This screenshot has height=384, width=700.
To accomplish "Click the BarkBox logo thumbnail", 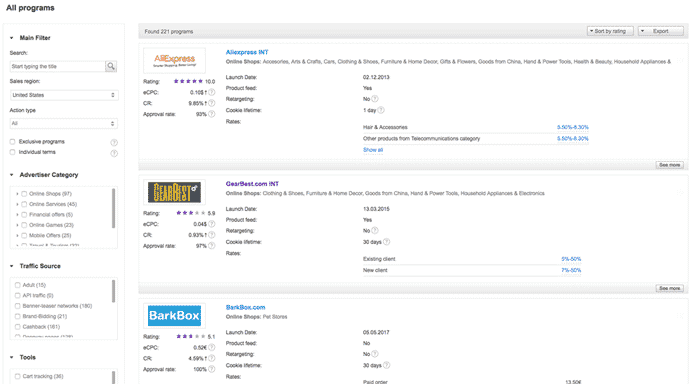I will (x=175, y=316).
